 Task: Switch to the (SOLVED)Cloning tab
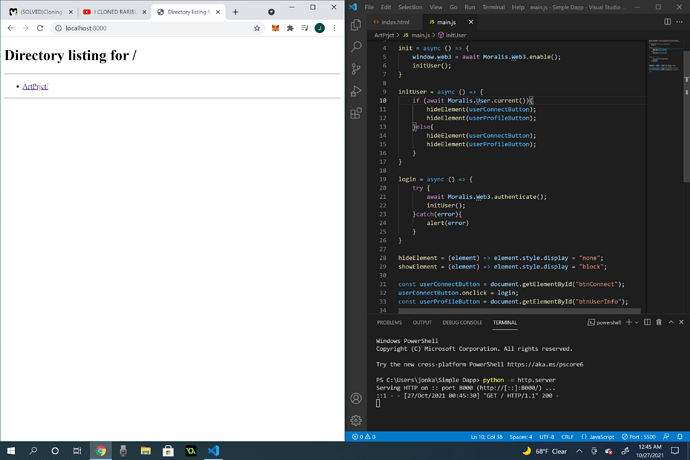[x=41, y=12]
